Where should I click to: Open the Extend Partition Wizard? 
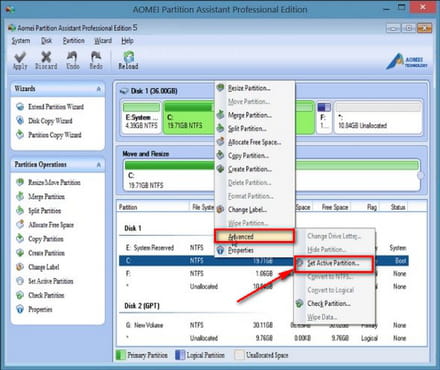click(x=50, y=107)
